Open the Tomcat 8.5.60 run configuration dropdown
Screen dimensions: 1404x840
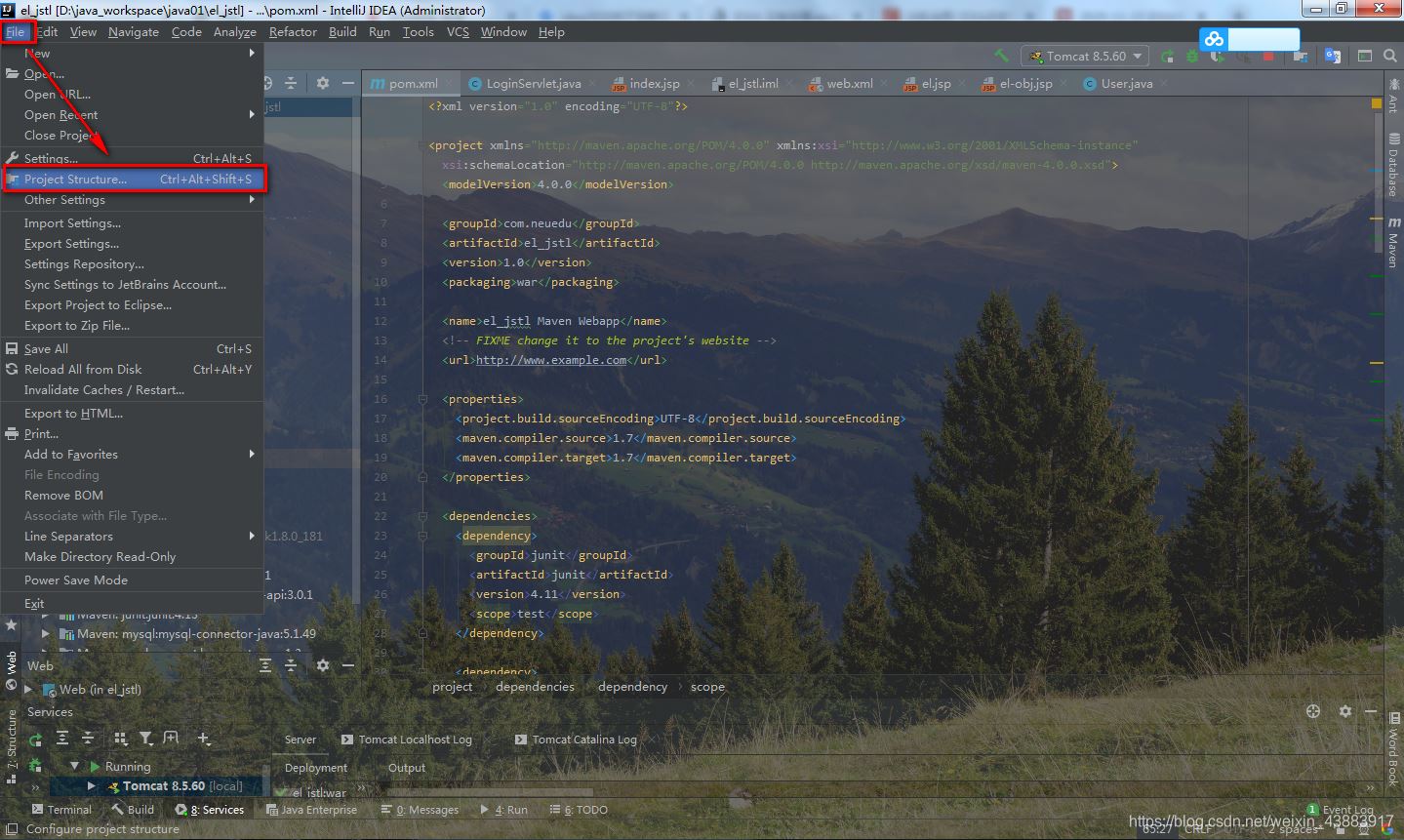(1085, 56)
